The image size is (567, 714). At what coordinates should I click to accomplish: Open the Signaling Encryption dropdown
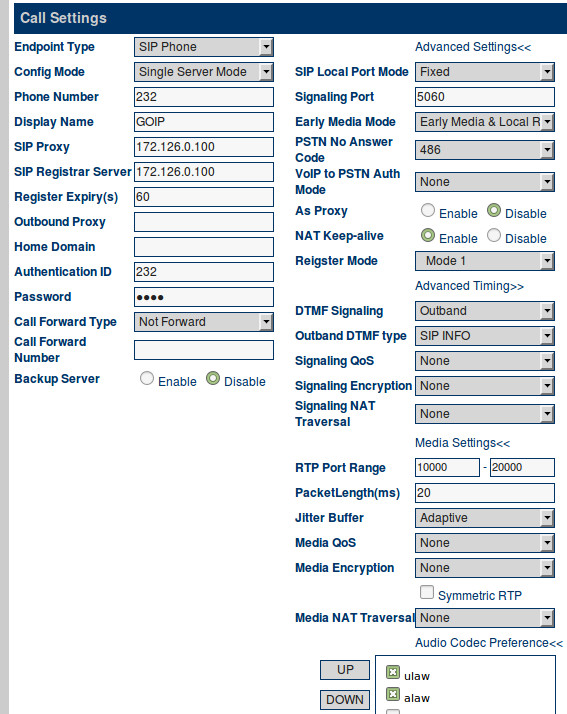[x=485, y=386]
